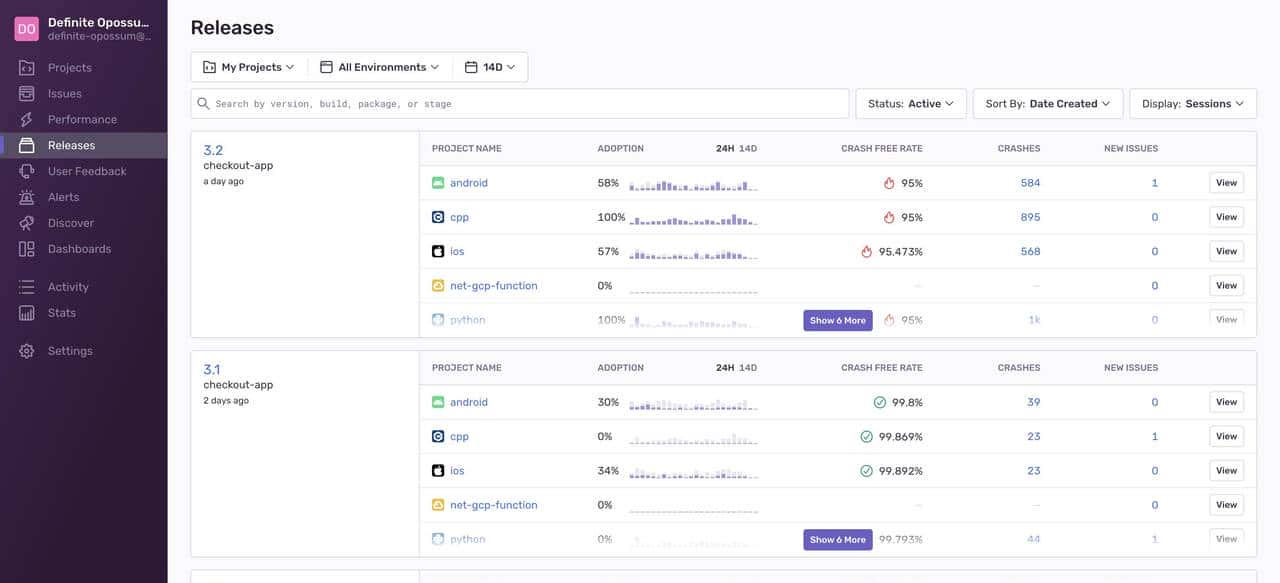Click android adoption sparkline in release 3.2
Screen dimensions: 1280x583
(693, 185)
